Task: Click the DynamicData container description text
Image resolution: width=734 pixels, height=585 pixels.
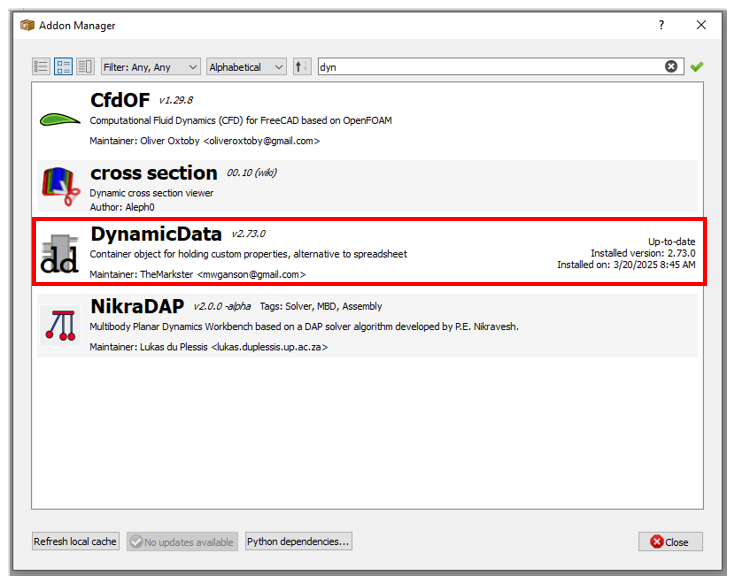Action: coord(248,254)
